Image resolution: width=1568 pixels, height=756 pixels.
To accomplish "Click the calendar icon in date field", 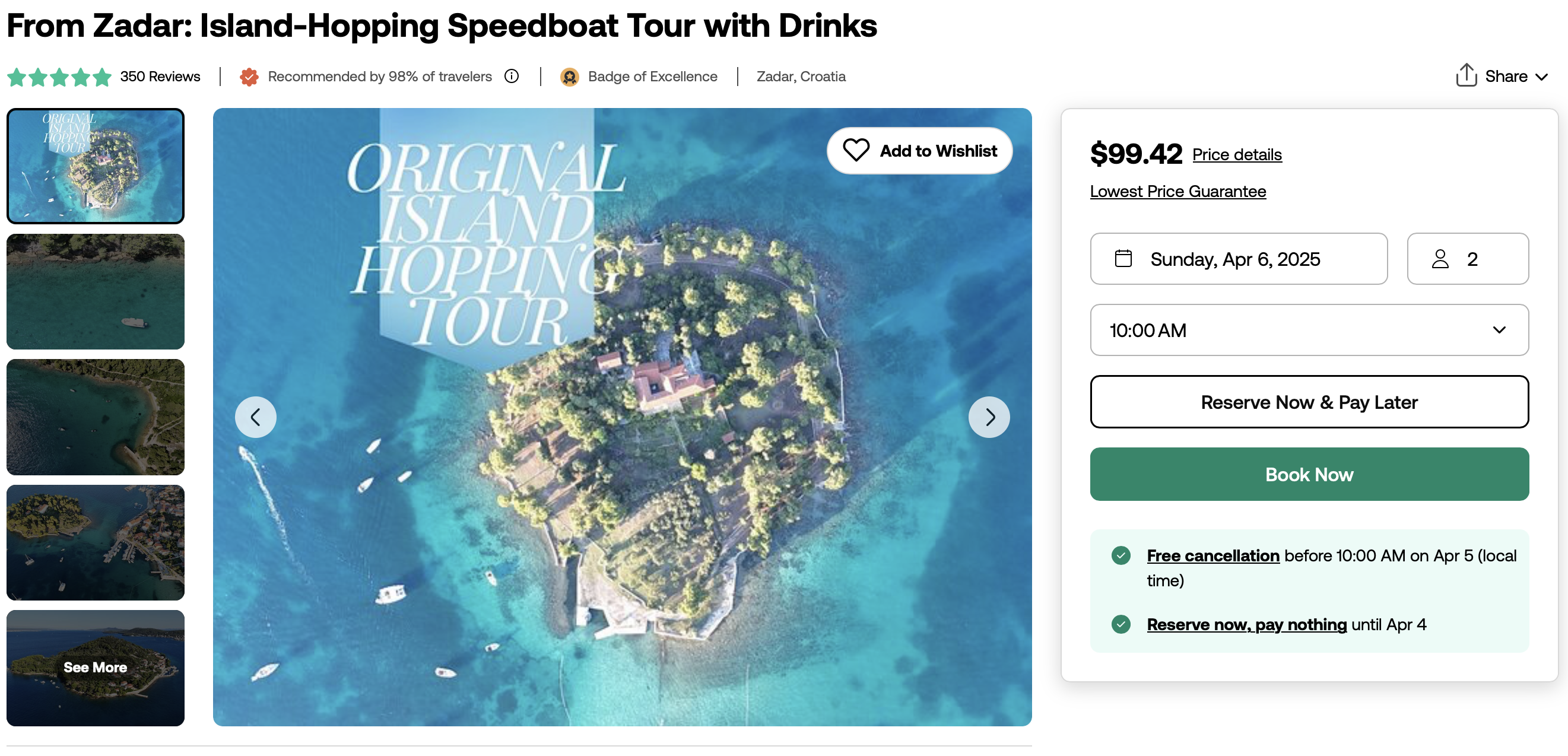I will tap(1123, 259).
